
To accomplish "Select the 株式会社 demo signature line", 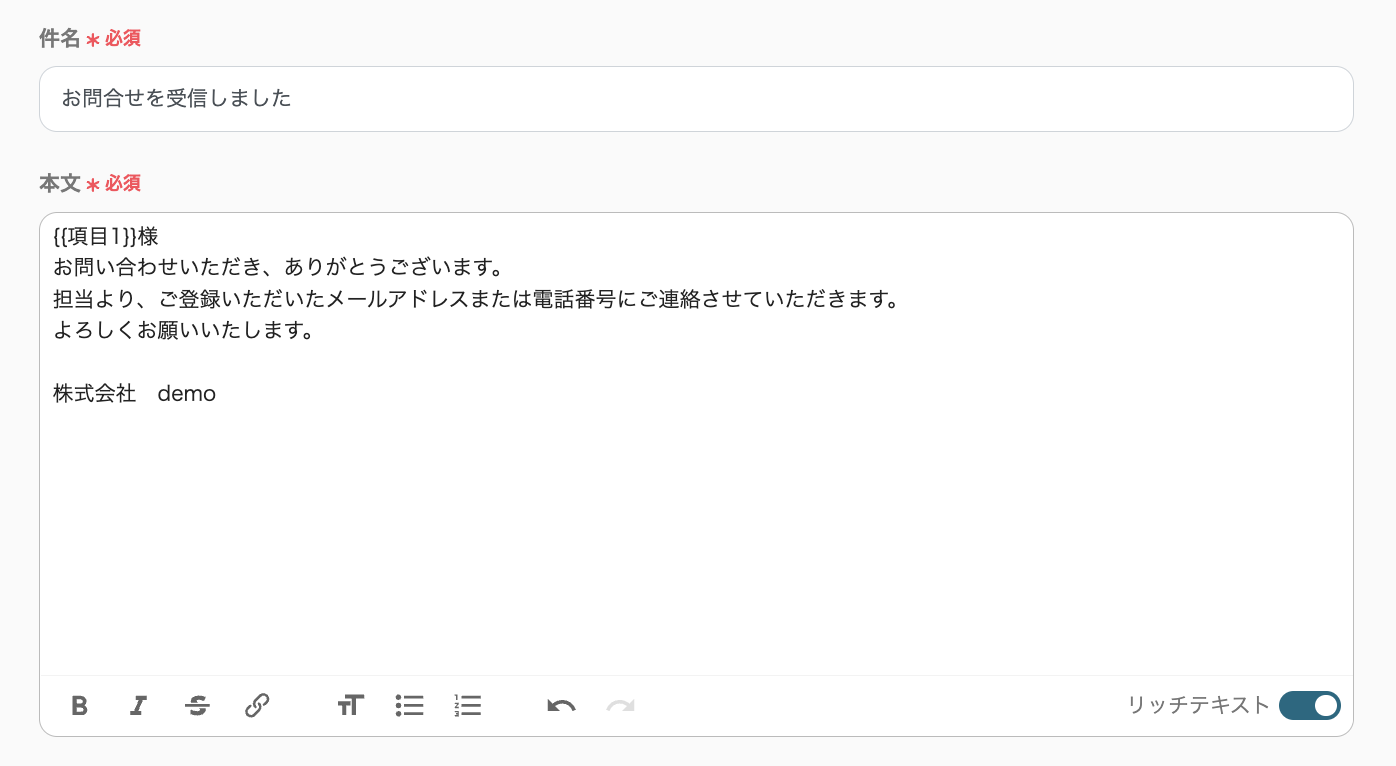I will point(134,393).
